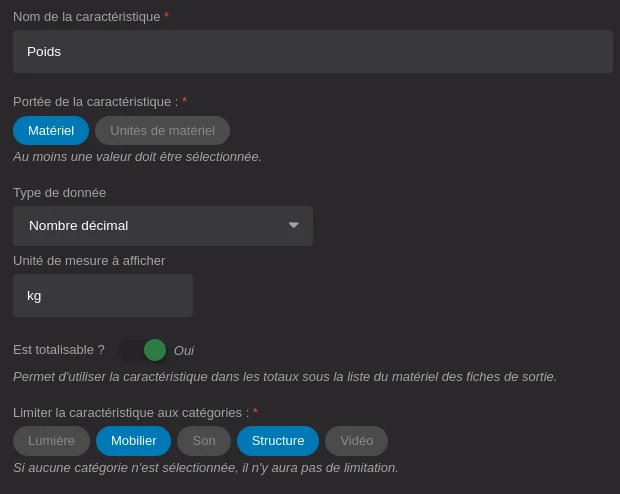Click the Limiter la caractéristique aux catégories label

[x=130, y=412]
